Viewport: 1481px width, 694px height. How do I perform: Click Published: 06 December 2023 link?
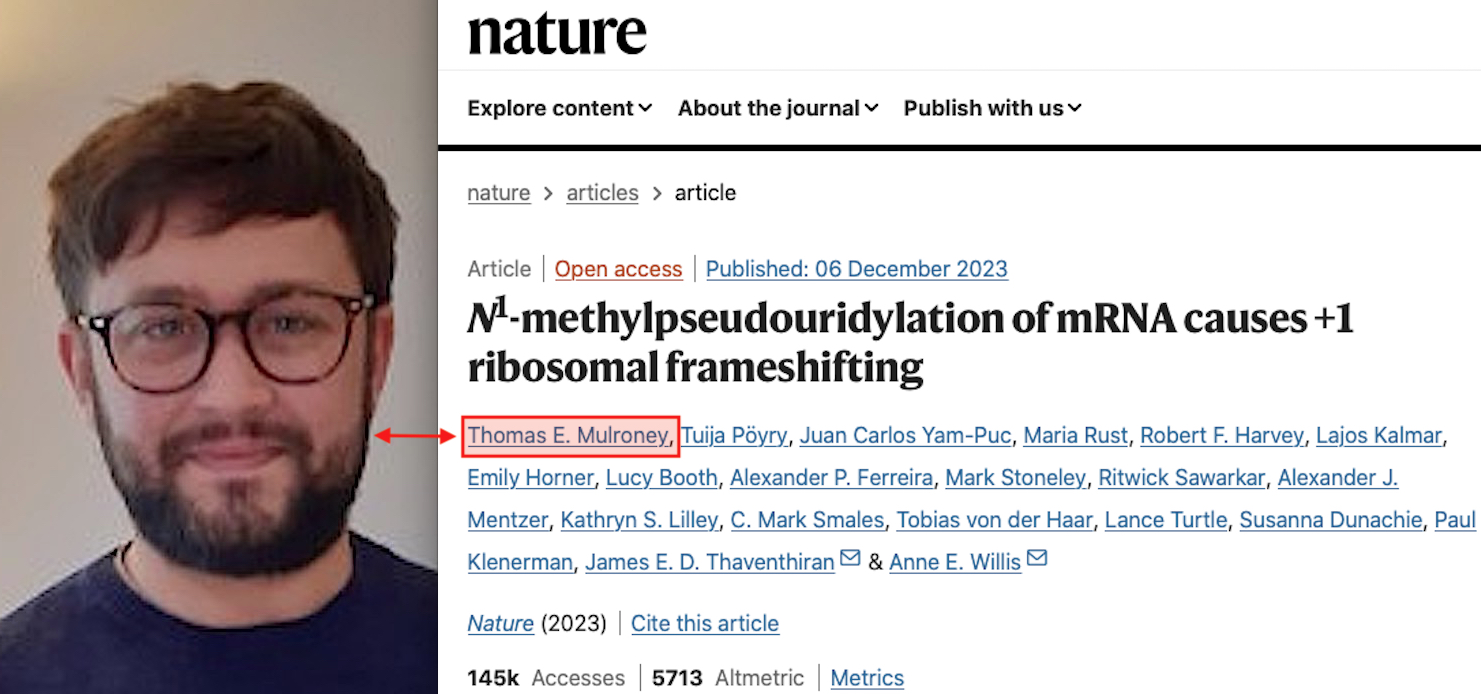coord(857,269)
